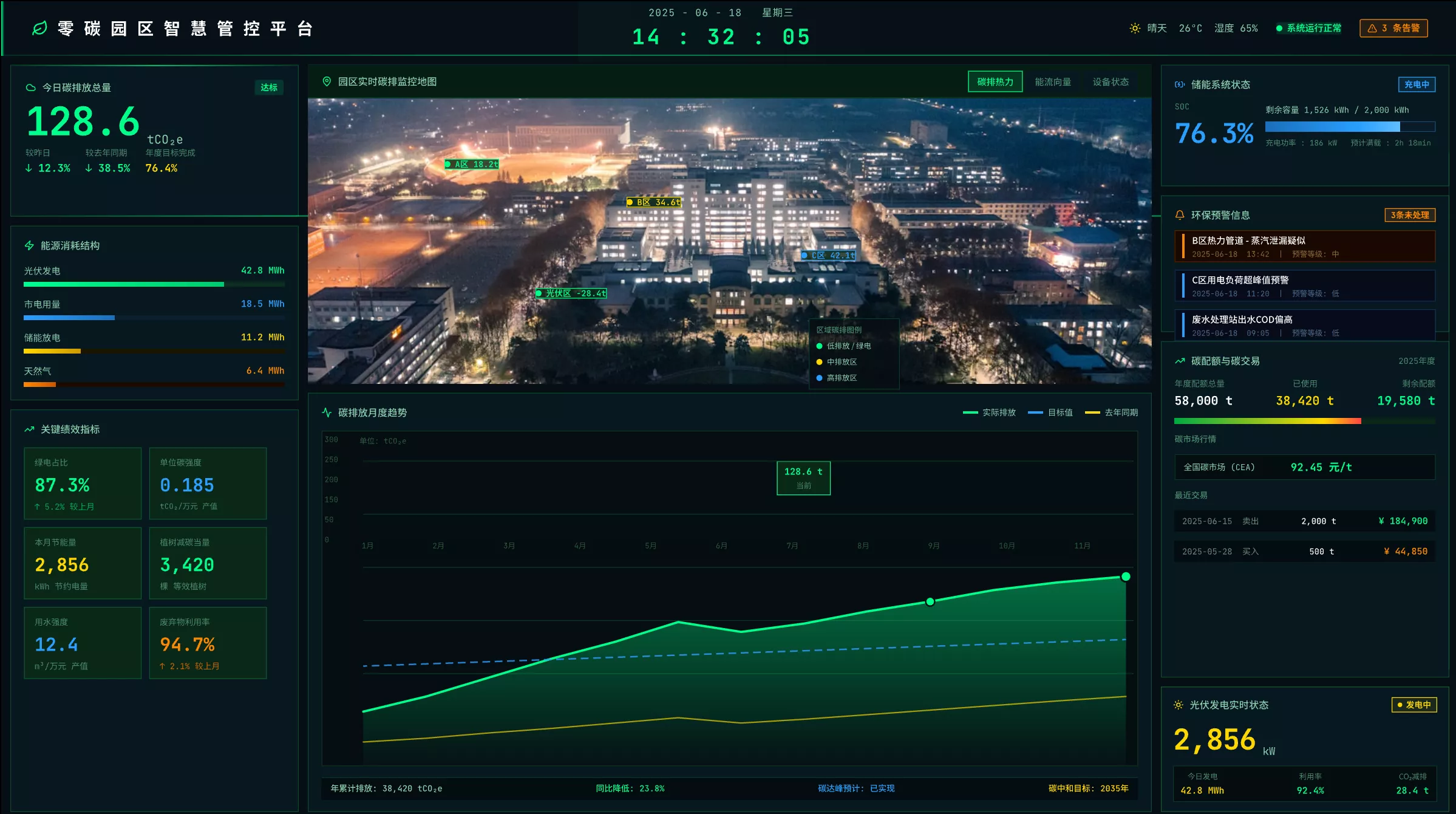Open the 废弃物利用率 94.7% KPI card
Viewport: 1456px width, 814px height.
coord(208,643)
